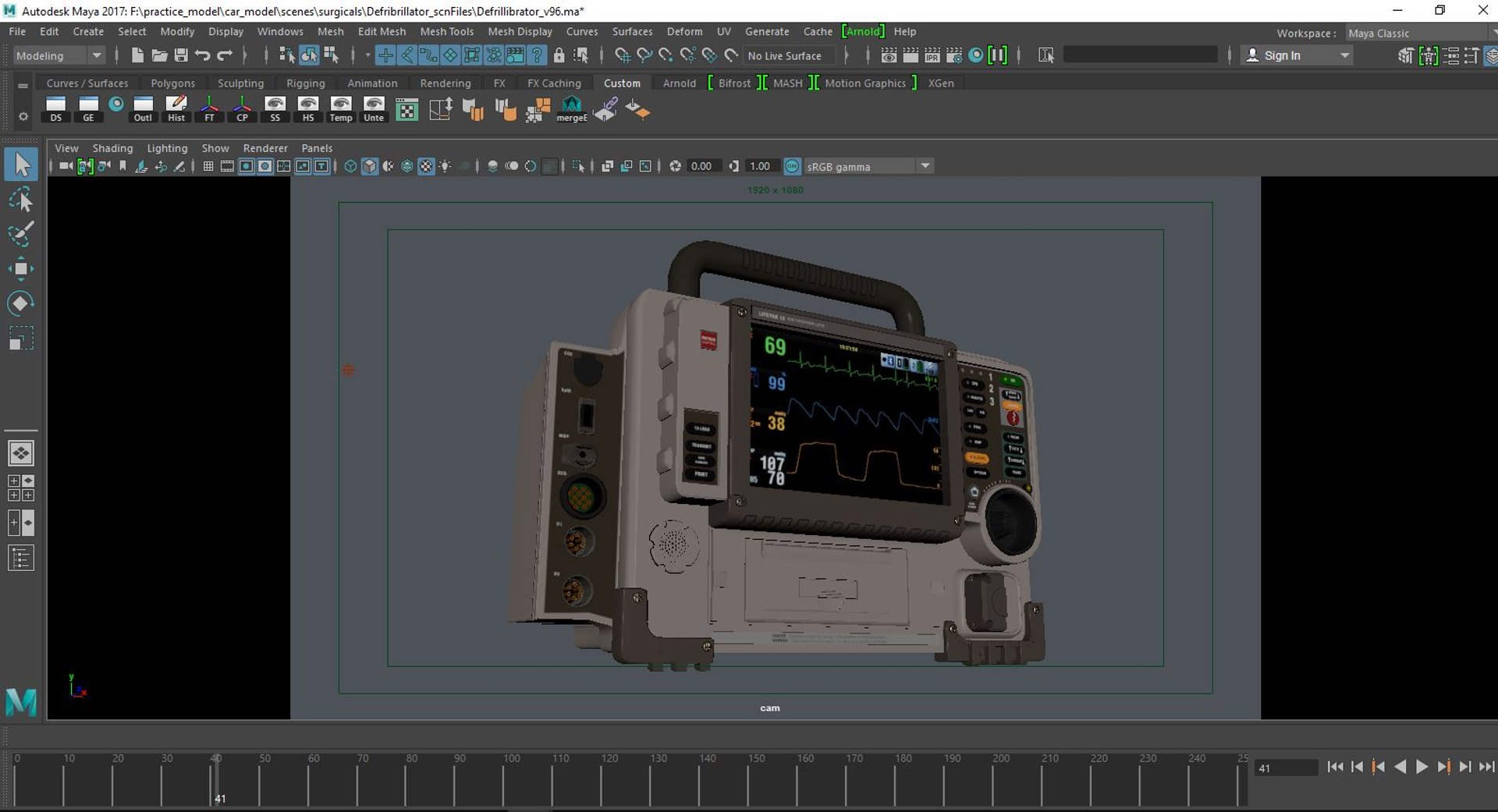This screenshot has height=812, width=1498.
Task: Open a scene with folder icon
Action: click(159, 55)
